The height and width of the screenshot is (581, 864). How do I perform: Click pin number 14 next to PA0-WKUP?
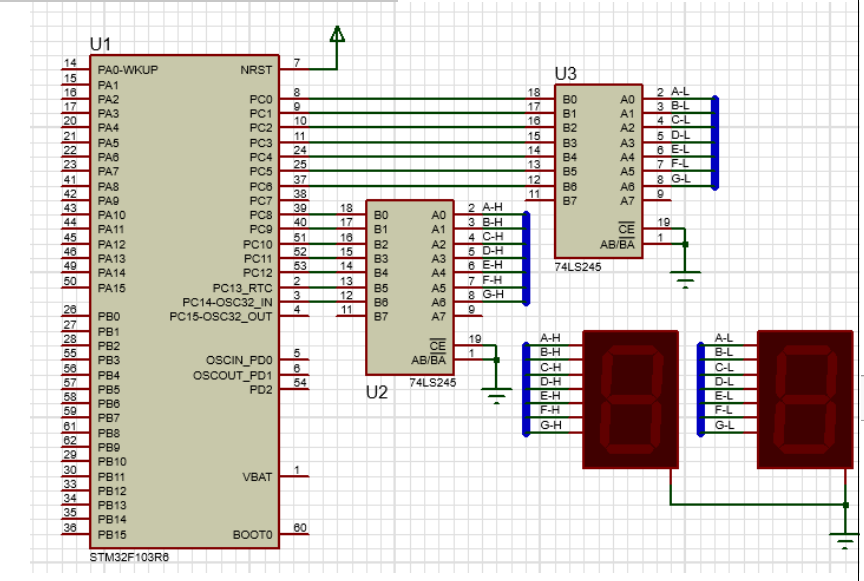tap(70, 63)
